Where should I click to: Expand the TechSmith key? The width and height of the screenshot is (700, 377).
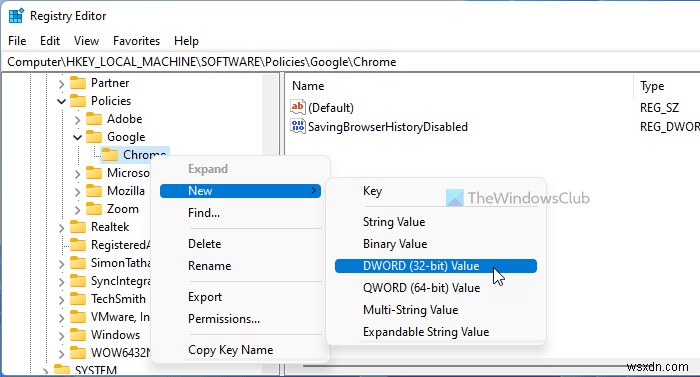(61, 300)
